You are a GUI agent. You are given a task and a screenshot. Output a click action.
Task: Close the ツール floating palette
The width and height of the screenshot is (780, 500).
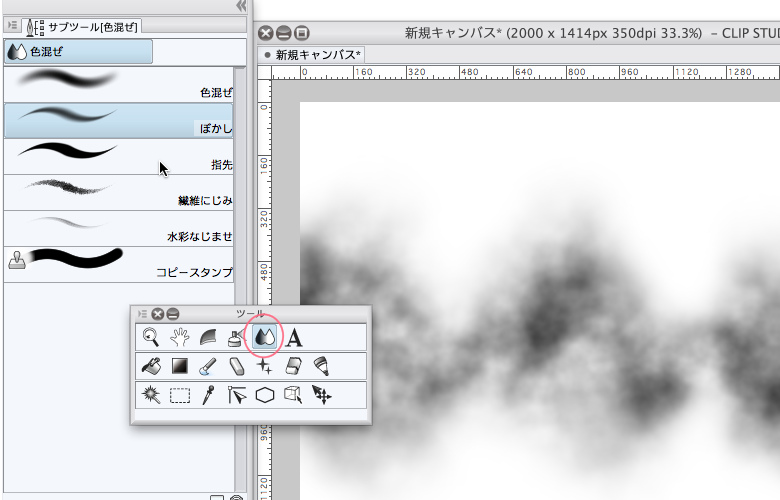(158, 314)
